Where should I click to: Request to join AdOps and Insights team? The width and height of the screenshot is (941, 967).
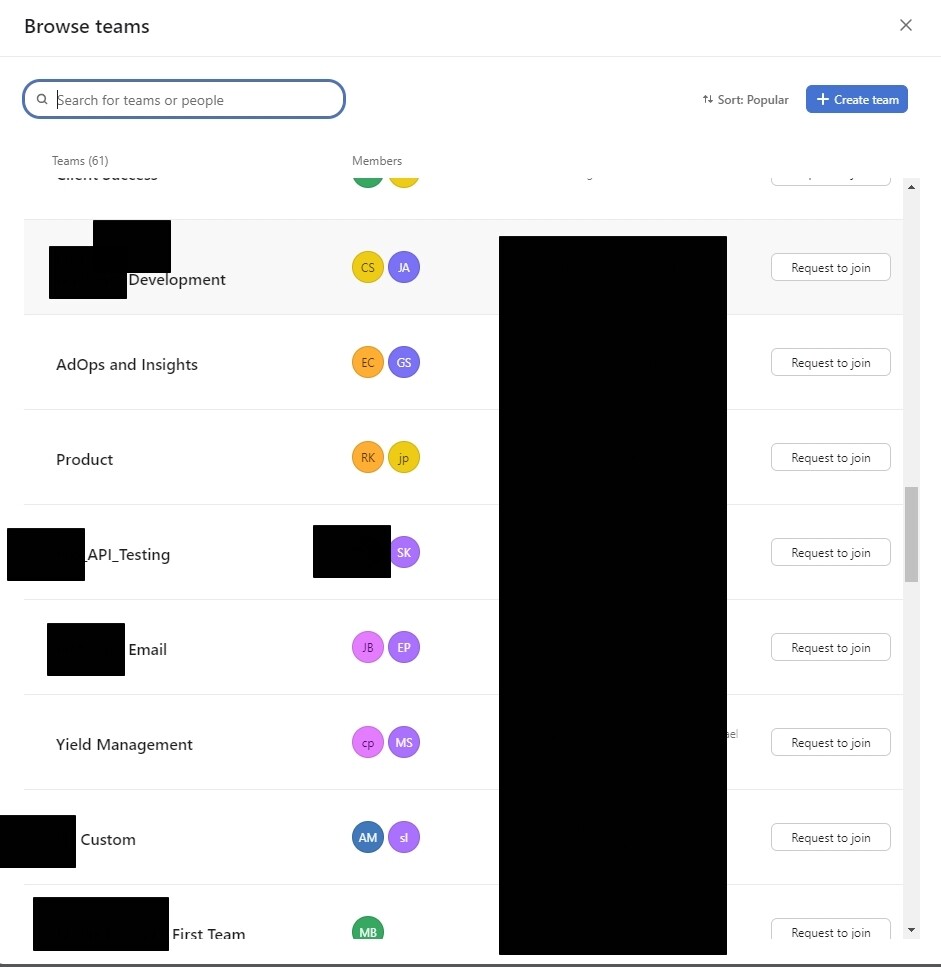[831, 362]
